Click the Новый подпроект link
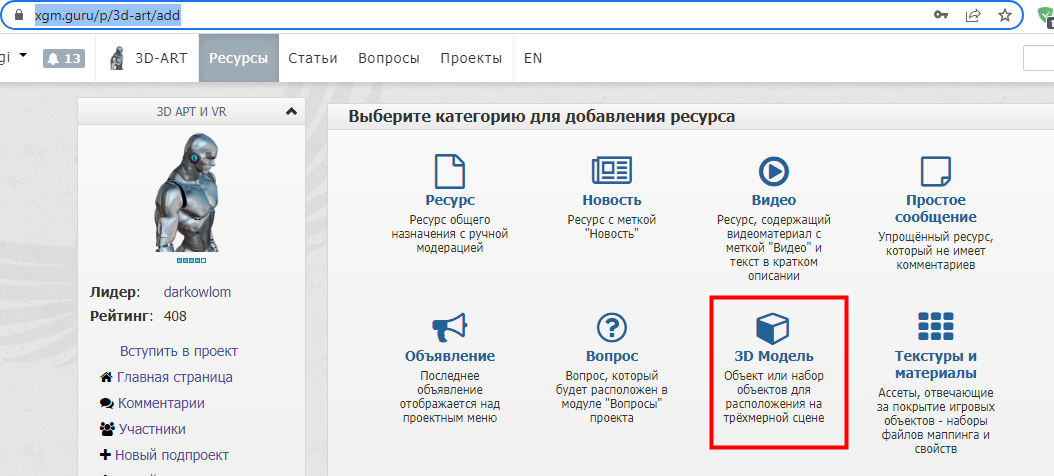The width and height of the screenshot is (1054, 476). [x=172, y=455]
